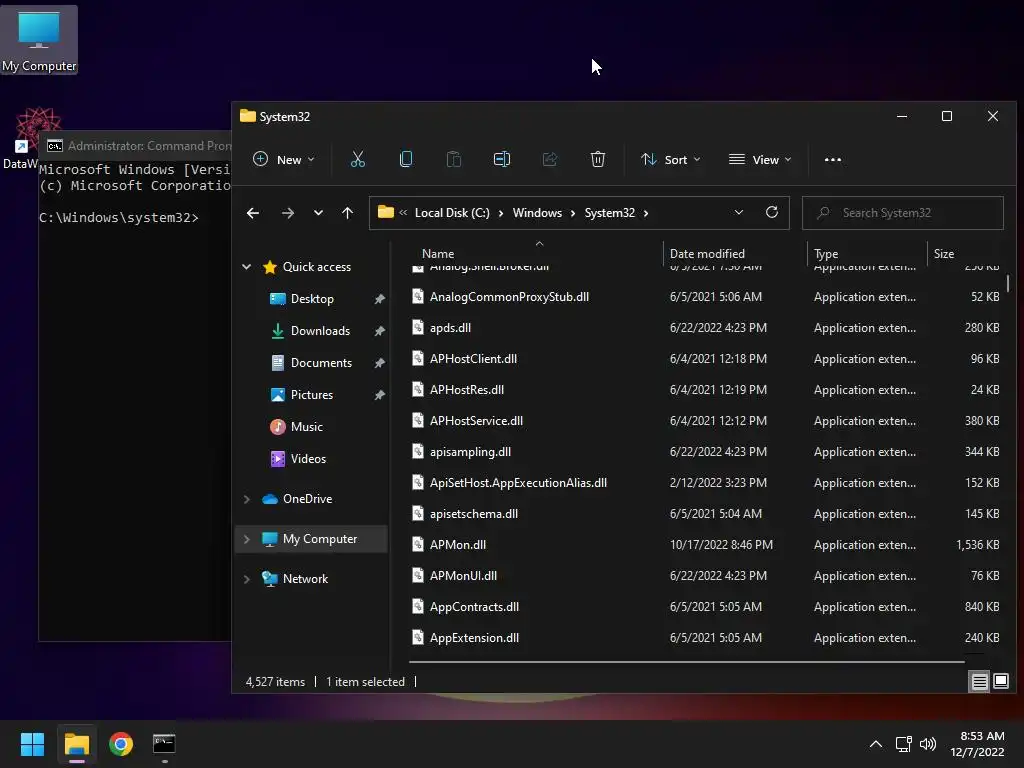Select Music in Quick access
This screenshot has height=768, width=1024.
[x=306, y=426]
